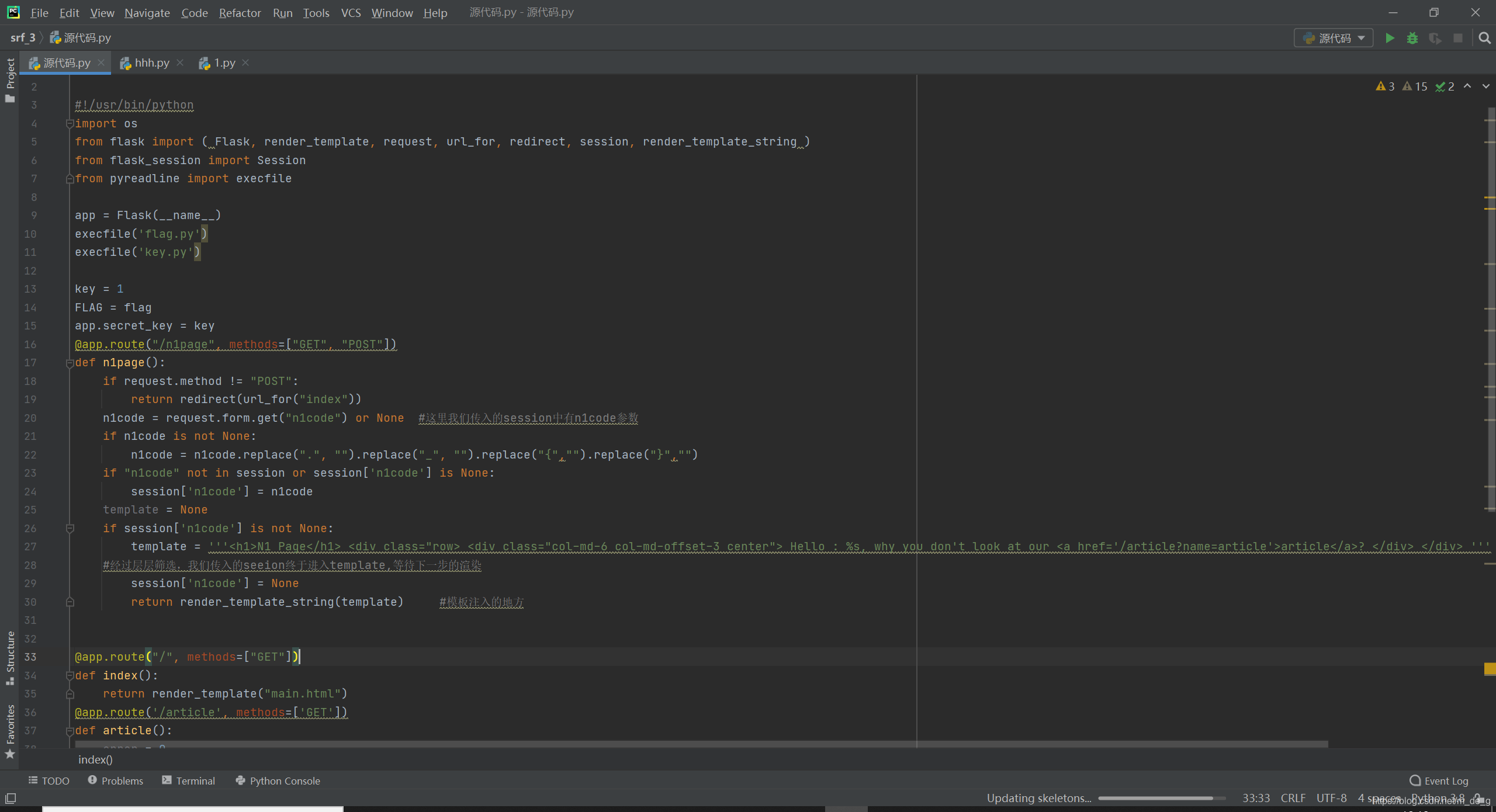Run with coverage icon in toolbar
Screen dimensions: 1496x812
(x=1435, y=38)
